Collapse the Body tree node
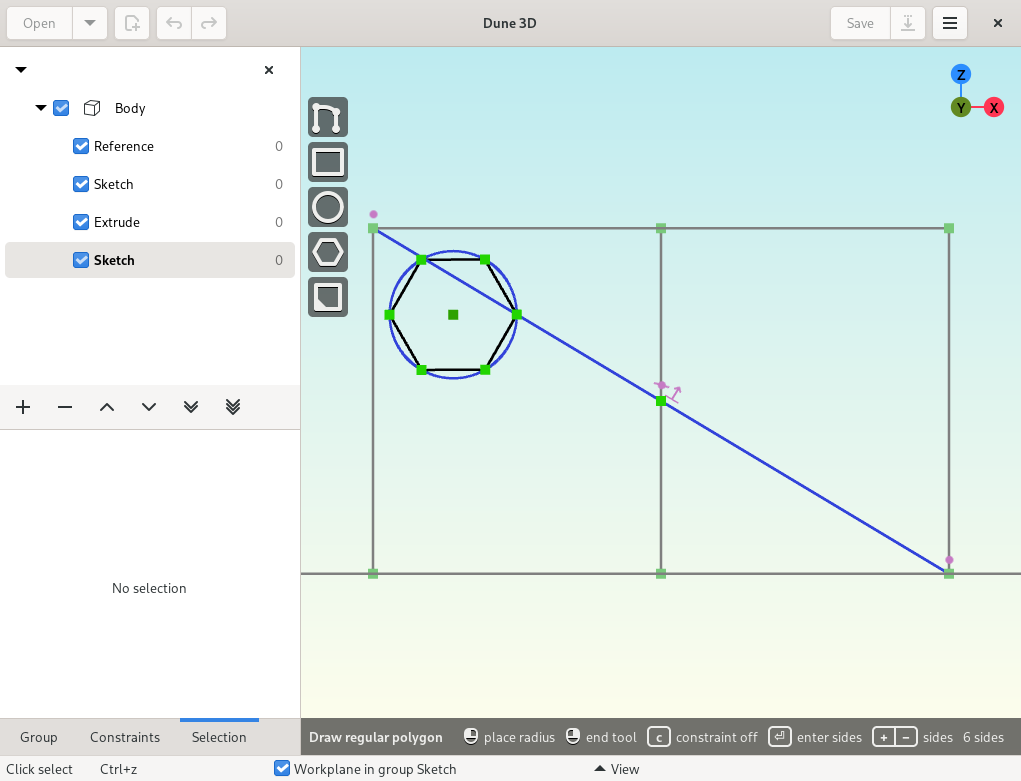Screen dimensions: 1021x781 click(x=41, y=108)
